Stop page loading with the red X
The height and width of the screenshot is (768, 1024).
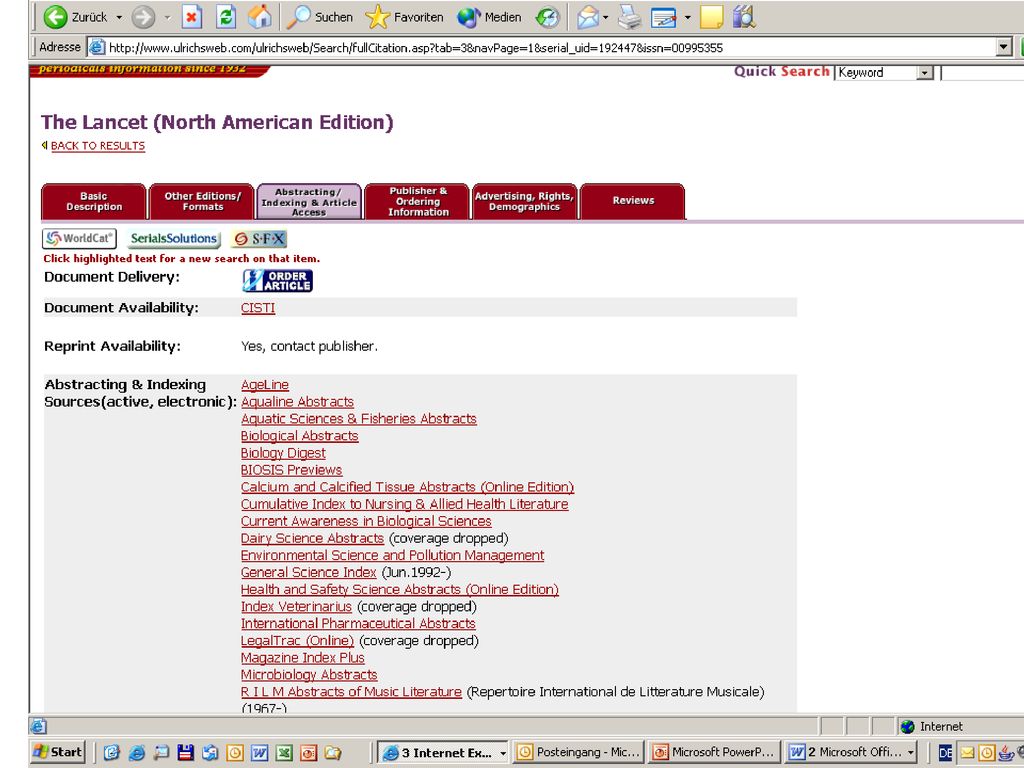(191, 17)
